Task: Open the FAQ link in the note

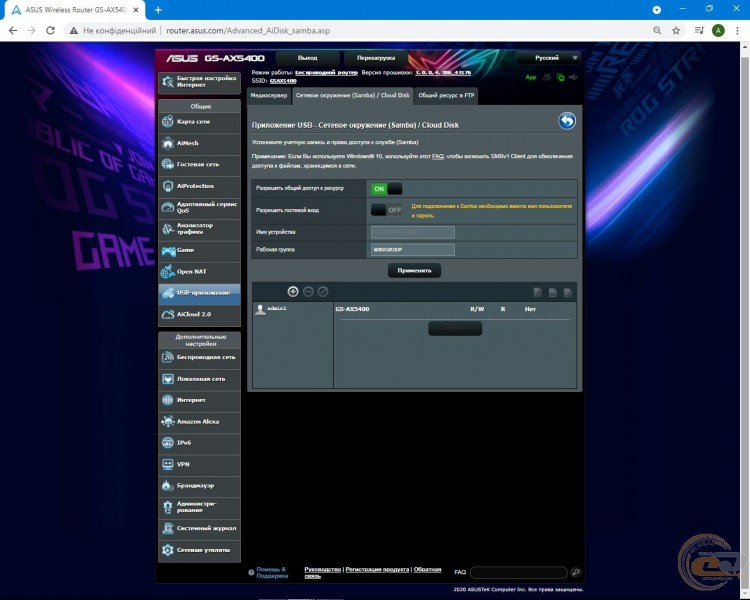Action: (438, 156)
